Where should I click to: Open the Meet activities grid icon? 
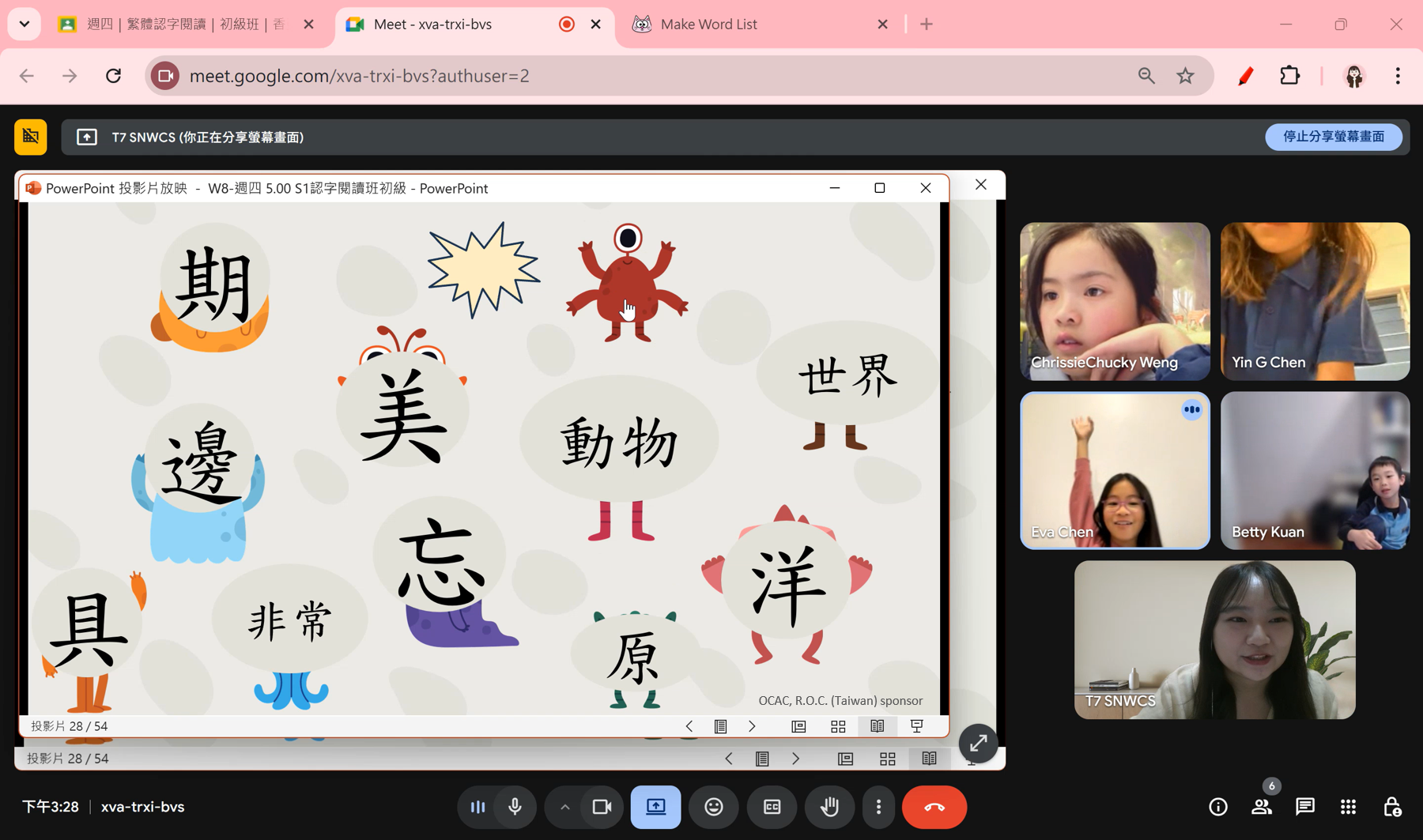1348,807
